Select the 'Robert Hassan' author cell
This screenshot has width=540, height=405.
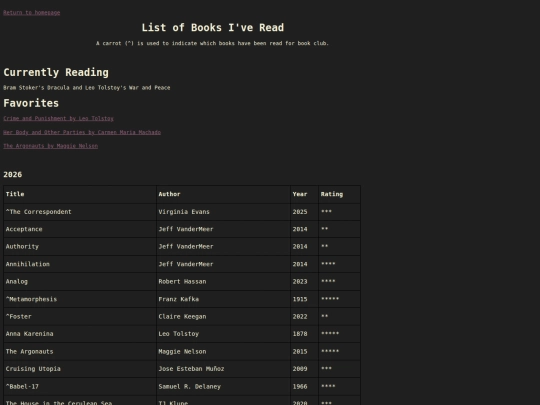point(223,282)
